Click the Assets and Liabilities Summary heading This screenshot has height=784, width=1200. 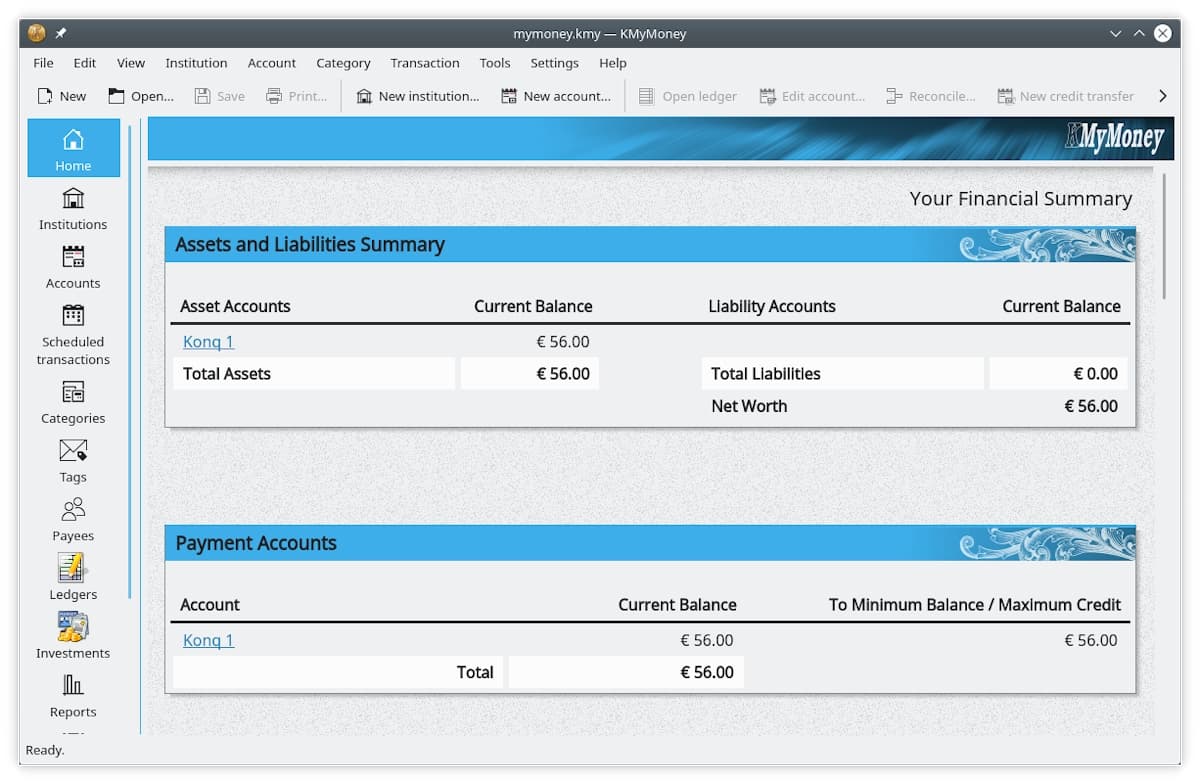tap(310, 244)
